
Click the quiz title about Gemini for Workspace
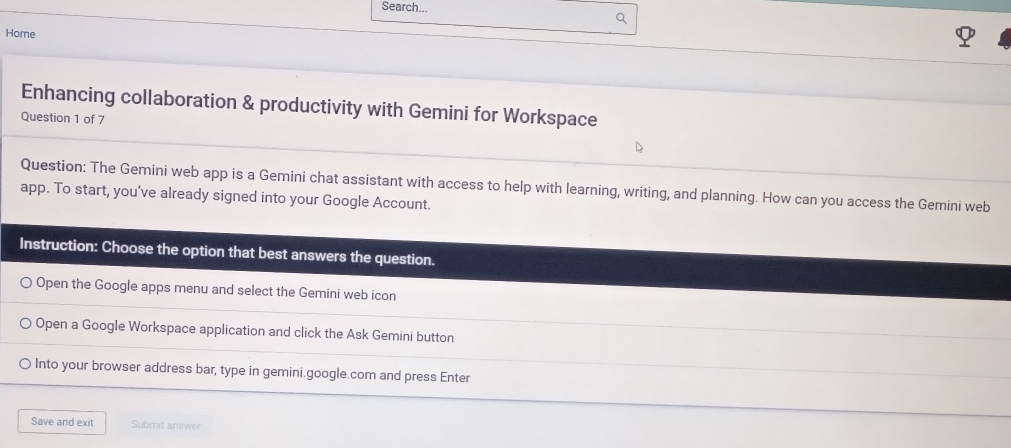coord(309,106)
